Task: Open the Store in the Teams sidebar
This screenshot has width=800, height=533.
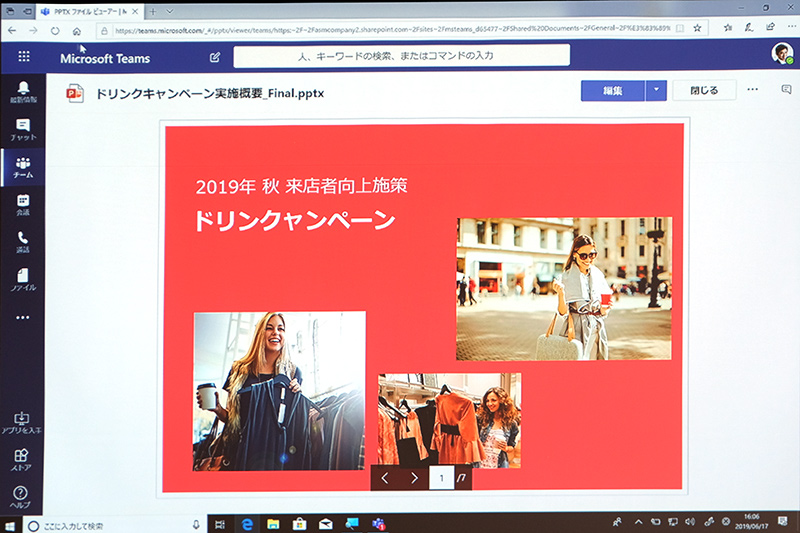Action: click(21, 460)
